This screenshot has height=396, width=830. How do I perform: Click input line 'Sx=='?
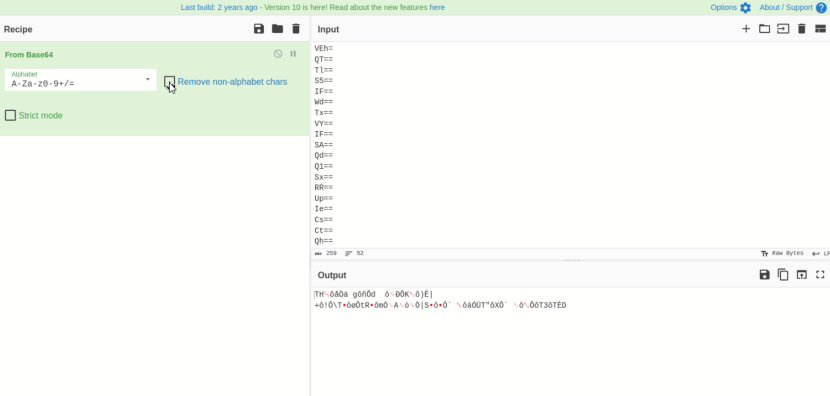tap(323, 177)
